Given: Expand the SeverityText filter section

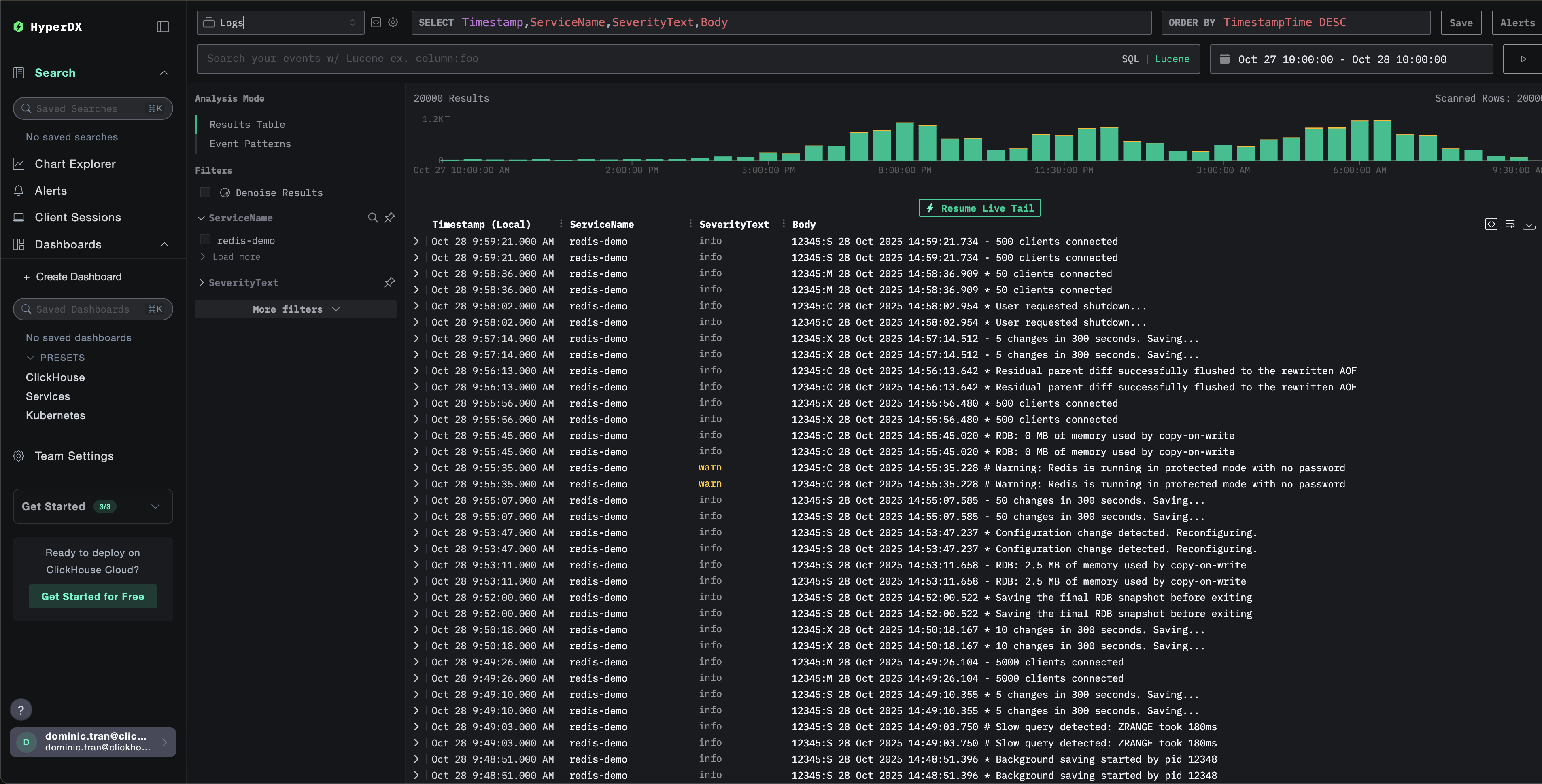Looking at the screenshot, I should [202, 282].
